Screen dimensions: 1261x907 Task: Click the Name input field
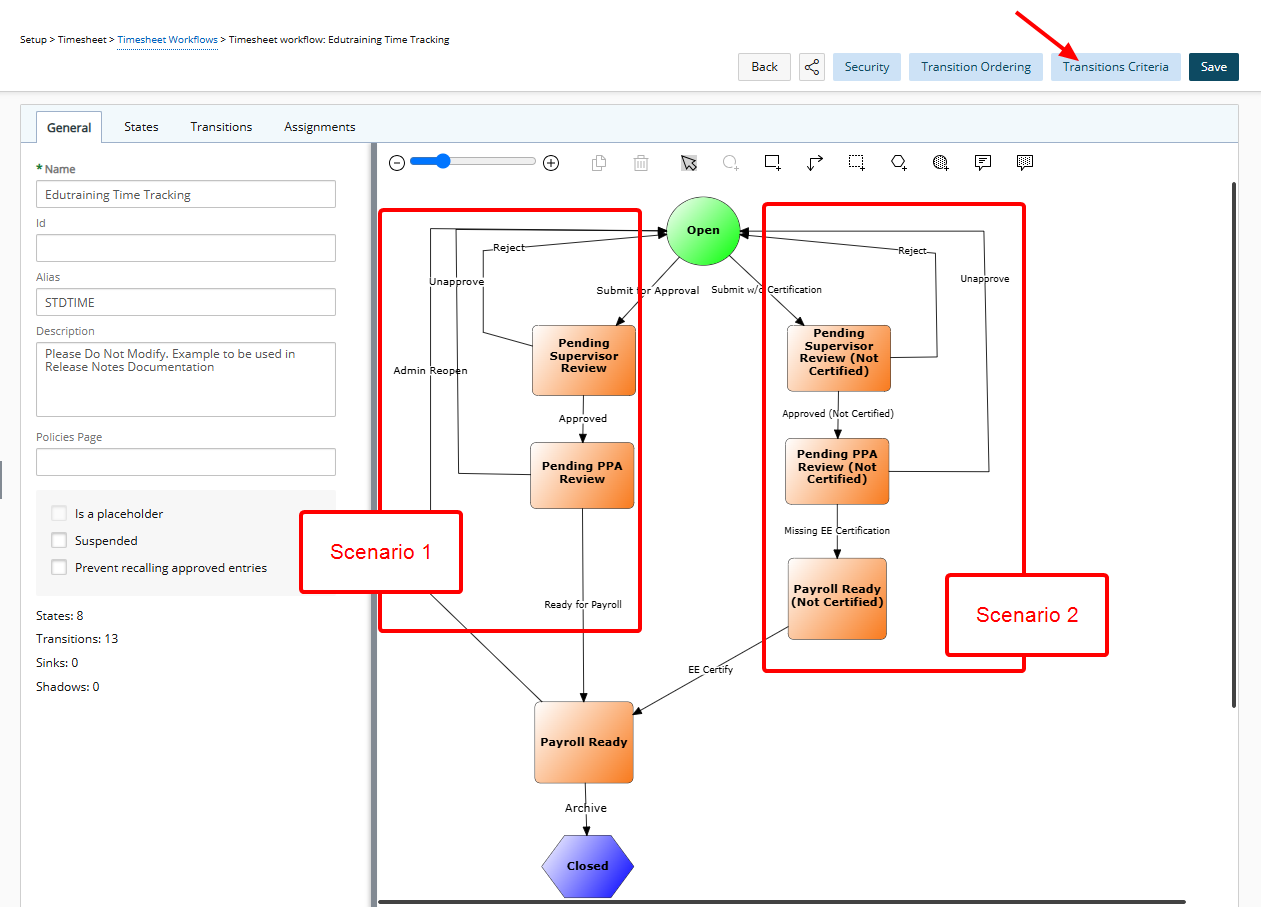186,194
